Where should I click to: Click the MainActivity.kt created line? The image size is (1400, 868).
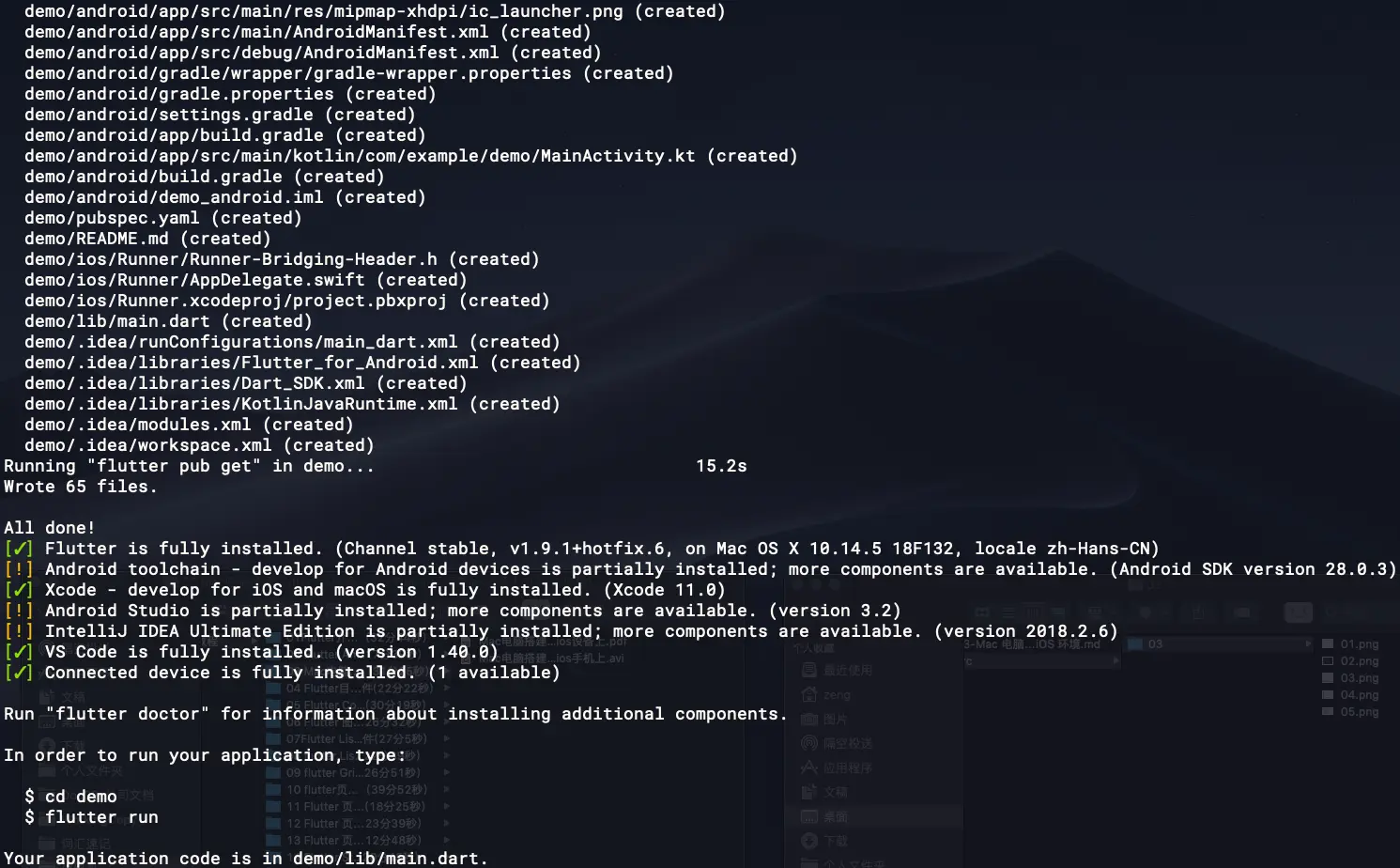point(411,156)
